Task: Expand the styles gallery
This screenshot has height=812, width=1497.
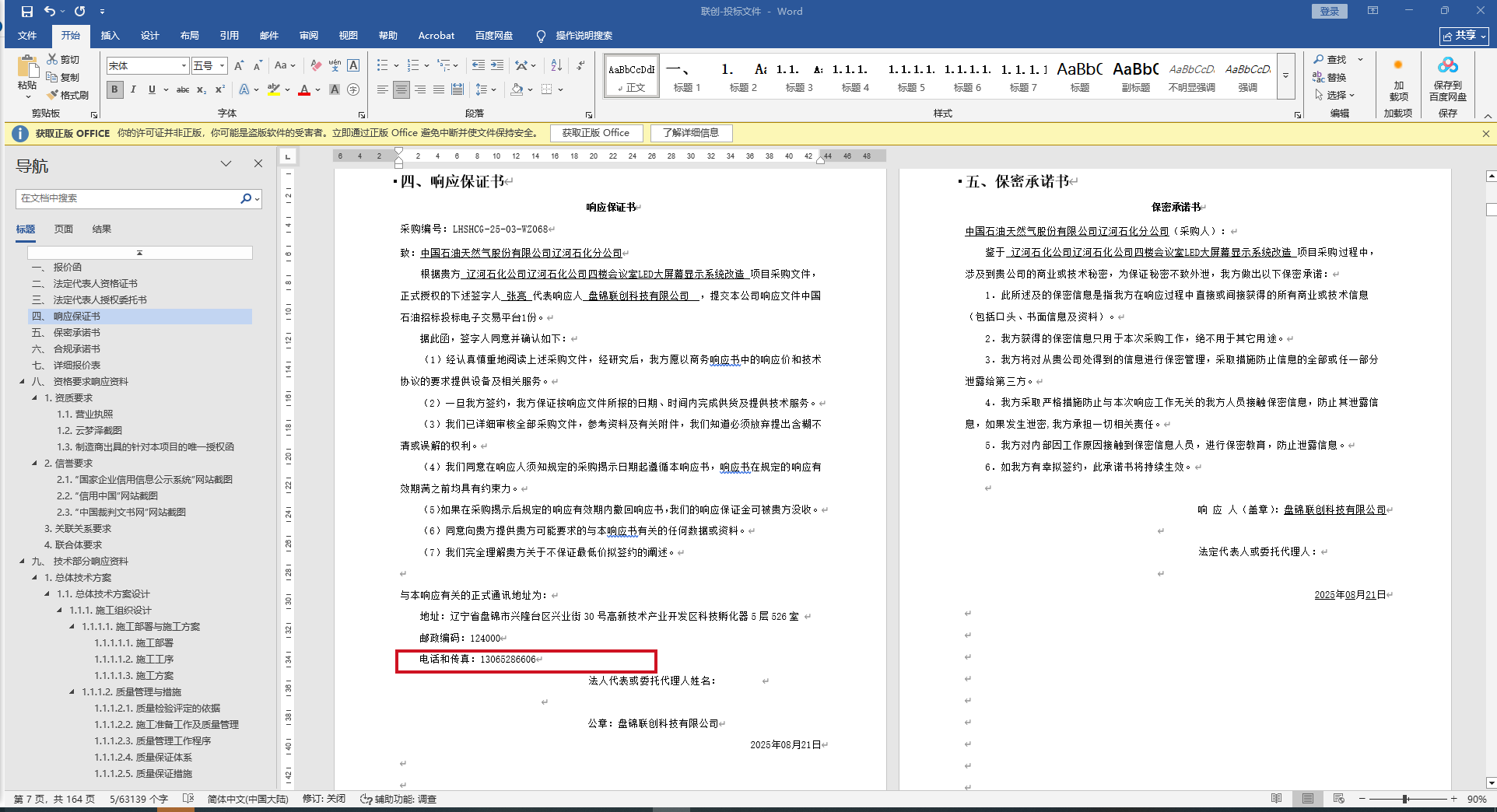Action: (1285, 76)
